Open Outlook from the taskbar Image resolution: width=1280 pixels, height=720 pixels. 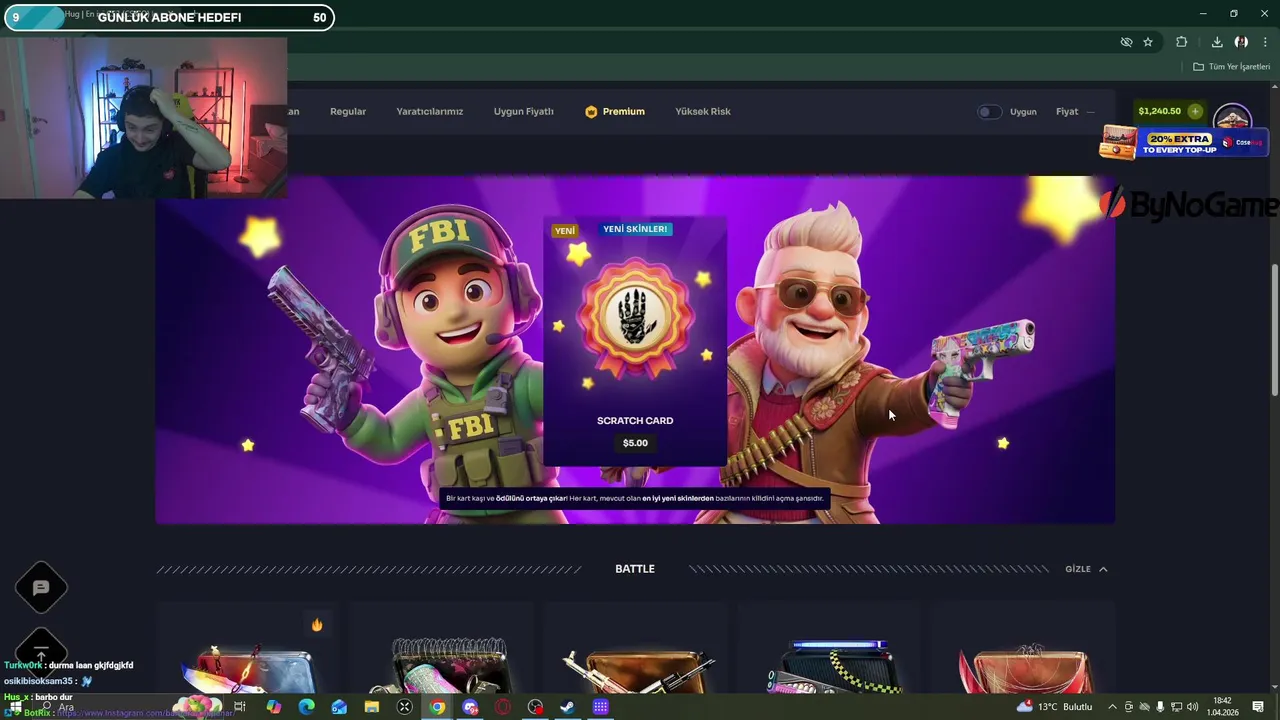(339, 707)
